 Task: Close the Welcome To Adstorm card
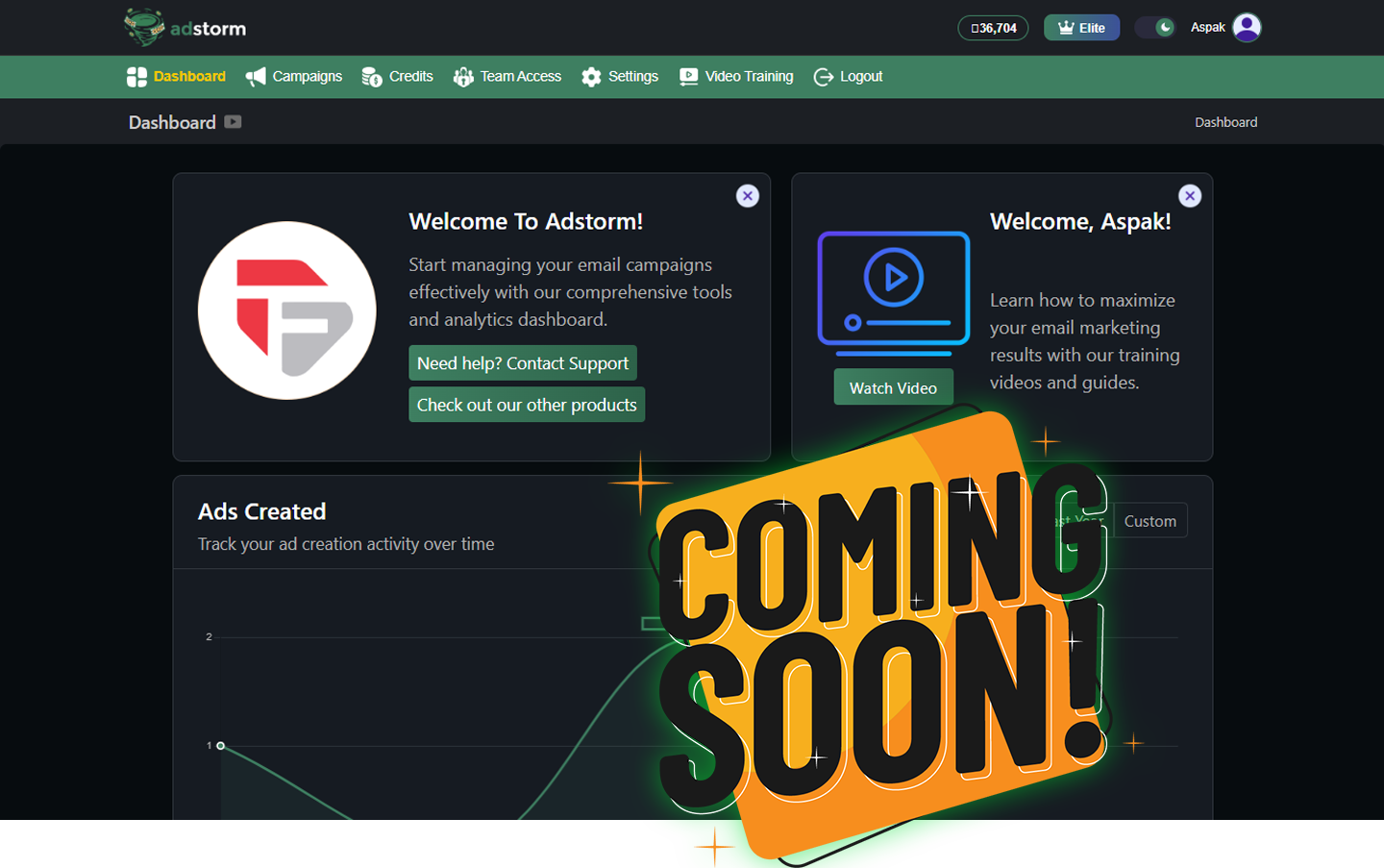748,196
